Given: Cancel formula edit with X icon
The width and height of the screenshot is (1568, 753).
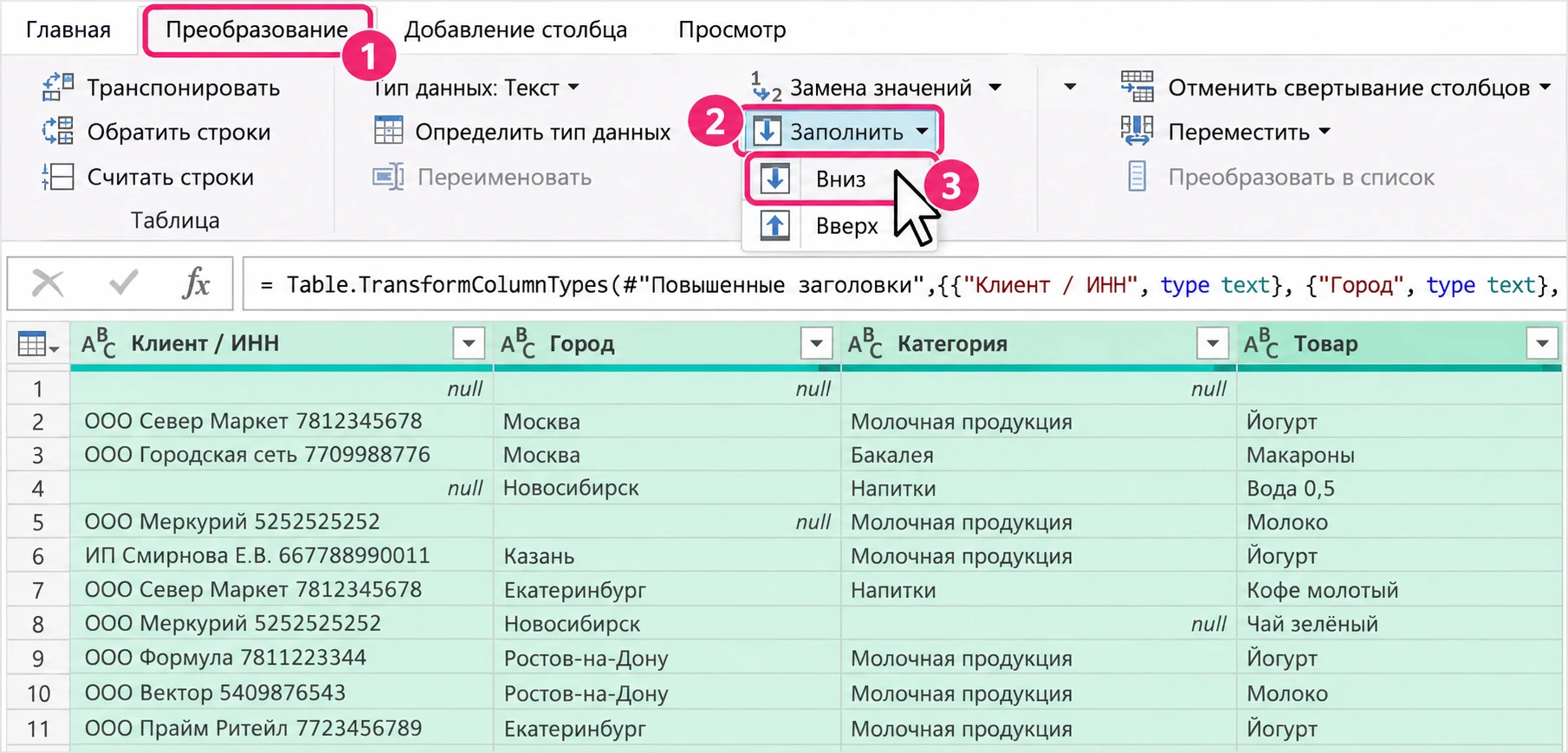Looking at the screenshot, I should coord(48,282).
